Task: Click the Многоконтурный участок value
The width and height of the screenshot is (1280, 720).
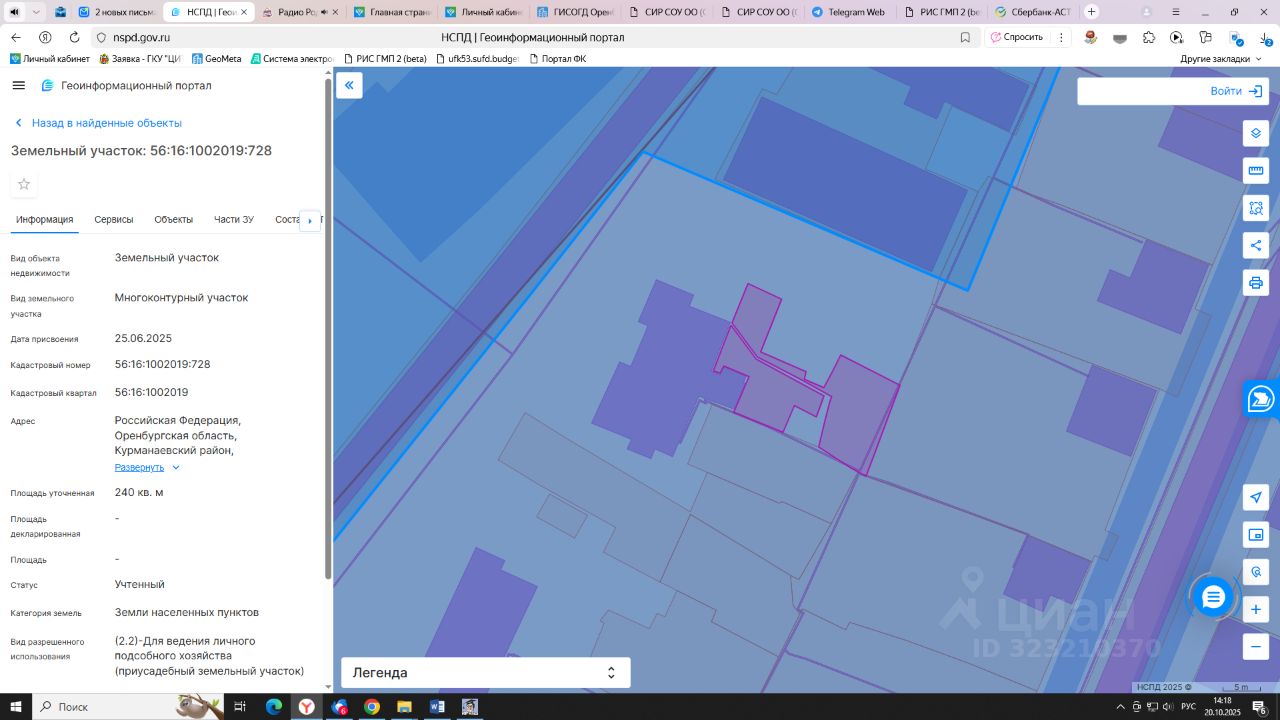Action: point(182,298)
